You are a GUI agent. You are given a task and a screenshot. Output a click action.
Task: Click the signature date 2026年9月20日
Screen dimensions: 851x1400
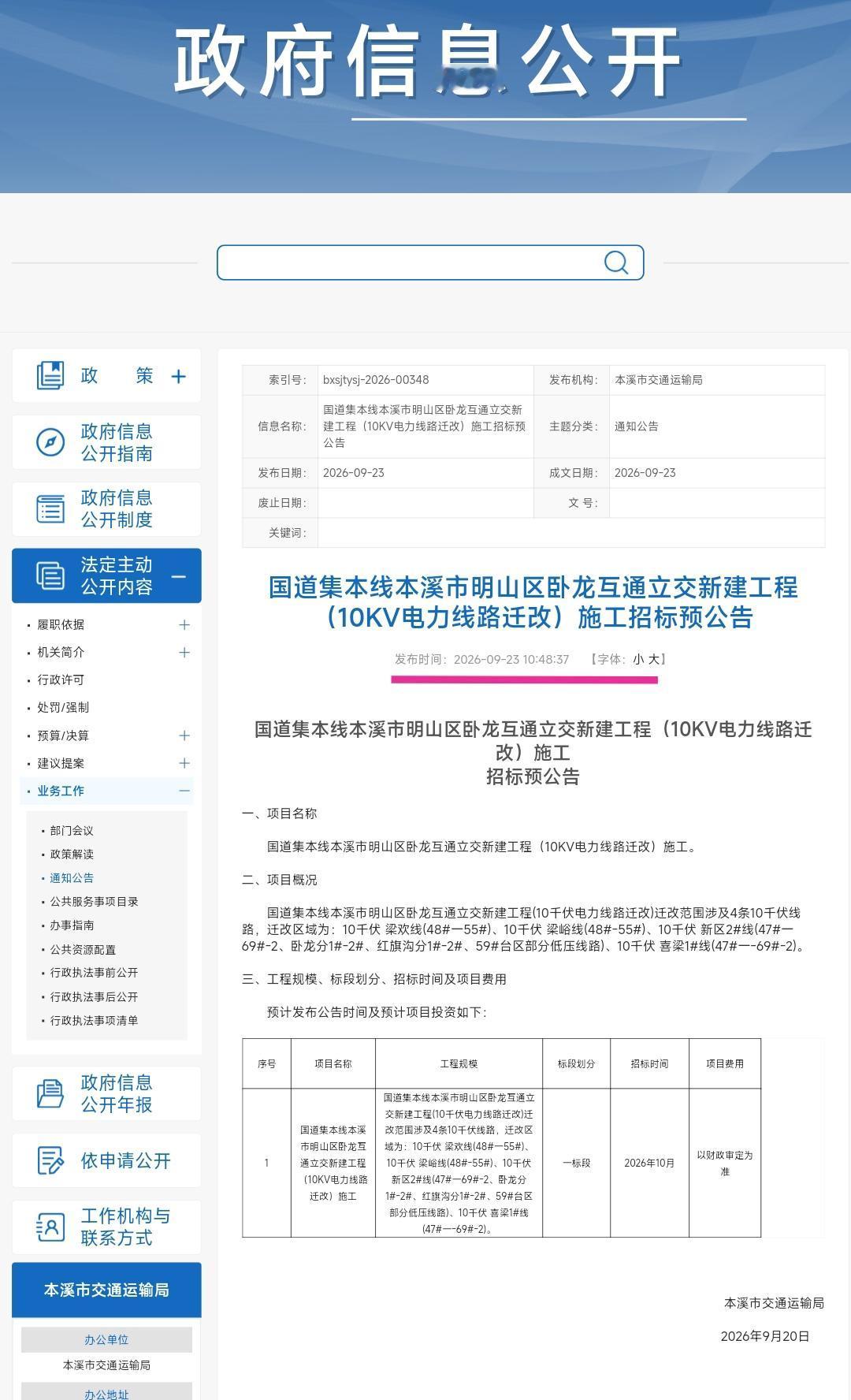[765, 1336]
